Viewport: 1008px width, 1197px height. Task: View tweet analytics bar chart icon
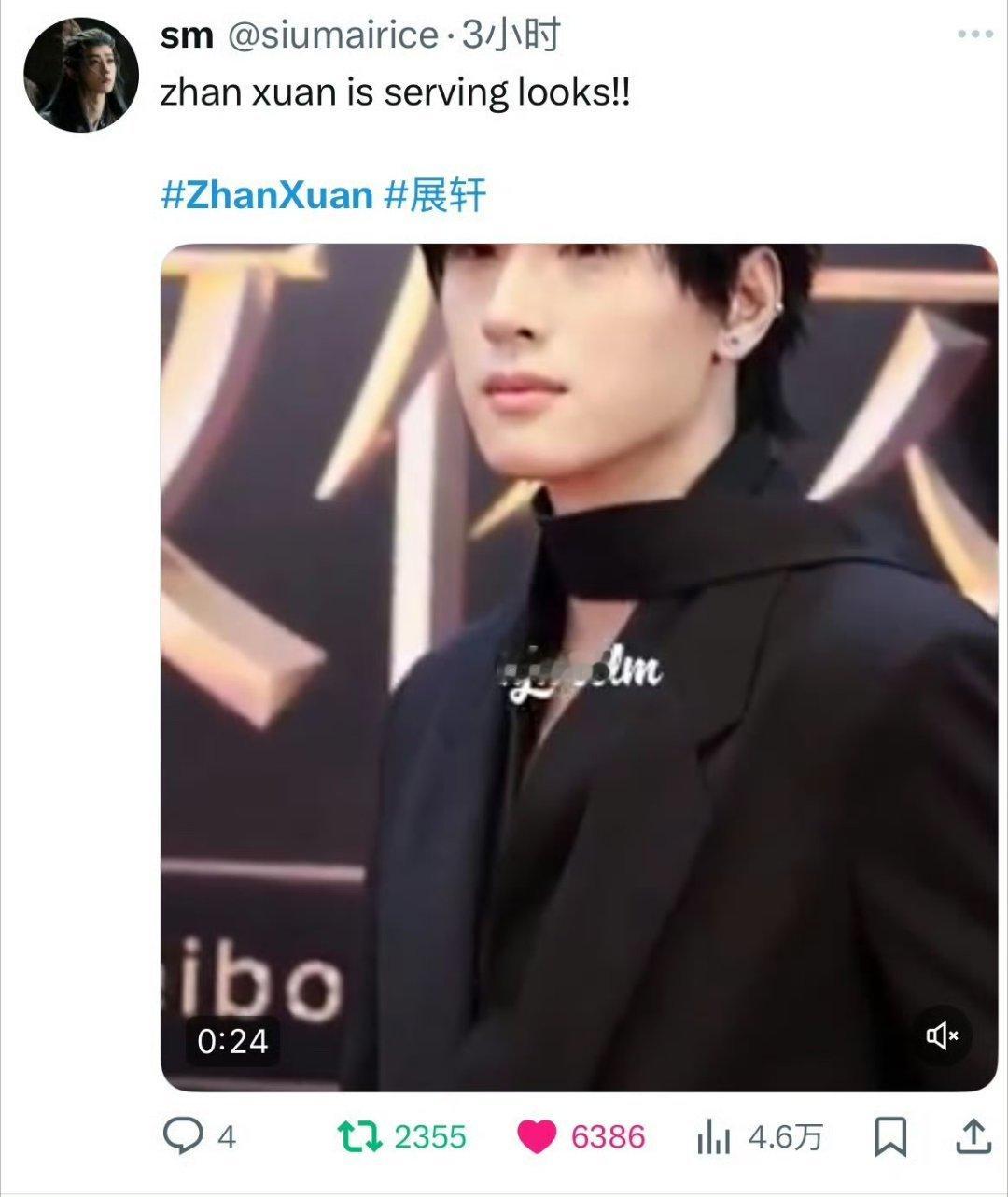click(714, 1137)
